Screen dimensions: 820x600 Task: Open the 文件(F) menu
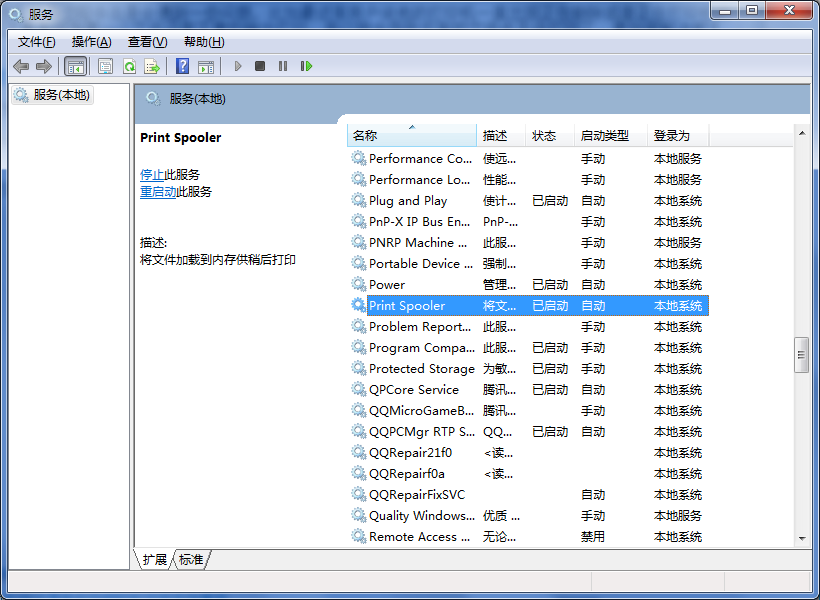37,42
